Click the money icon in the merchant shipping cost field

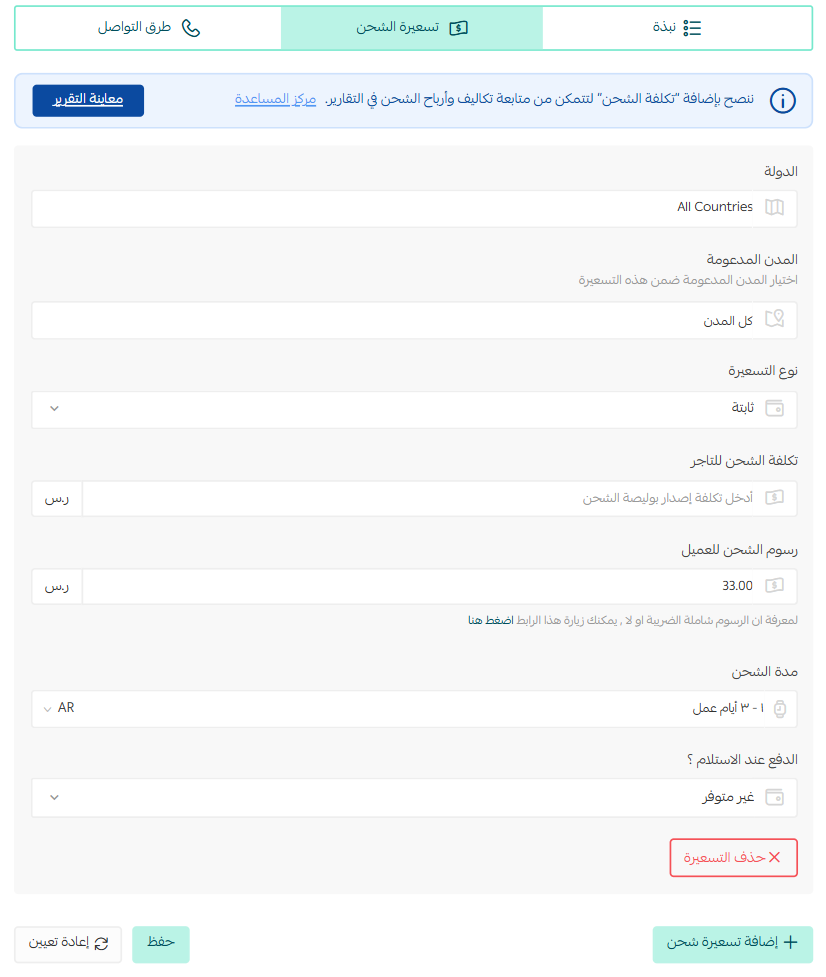coord(774,498)
